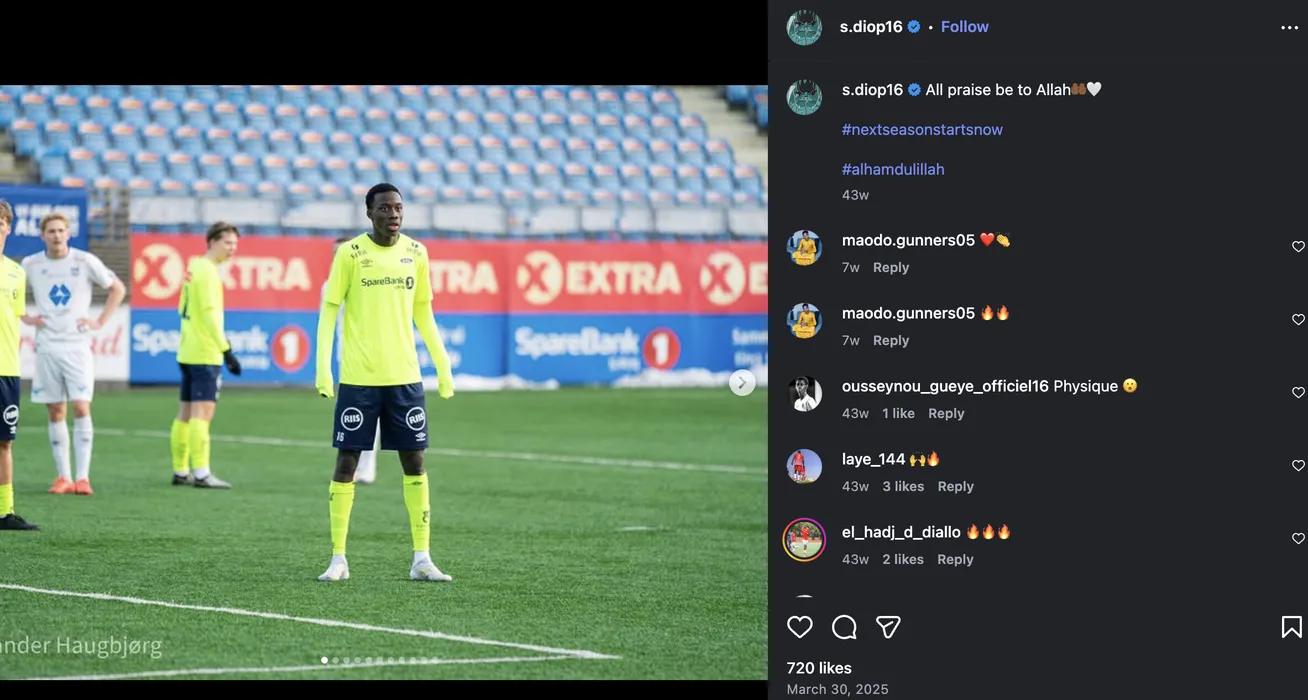Go to next photo with carousel arrow
The width and height of the screenshot is (1308, 700).
(742, 382)
